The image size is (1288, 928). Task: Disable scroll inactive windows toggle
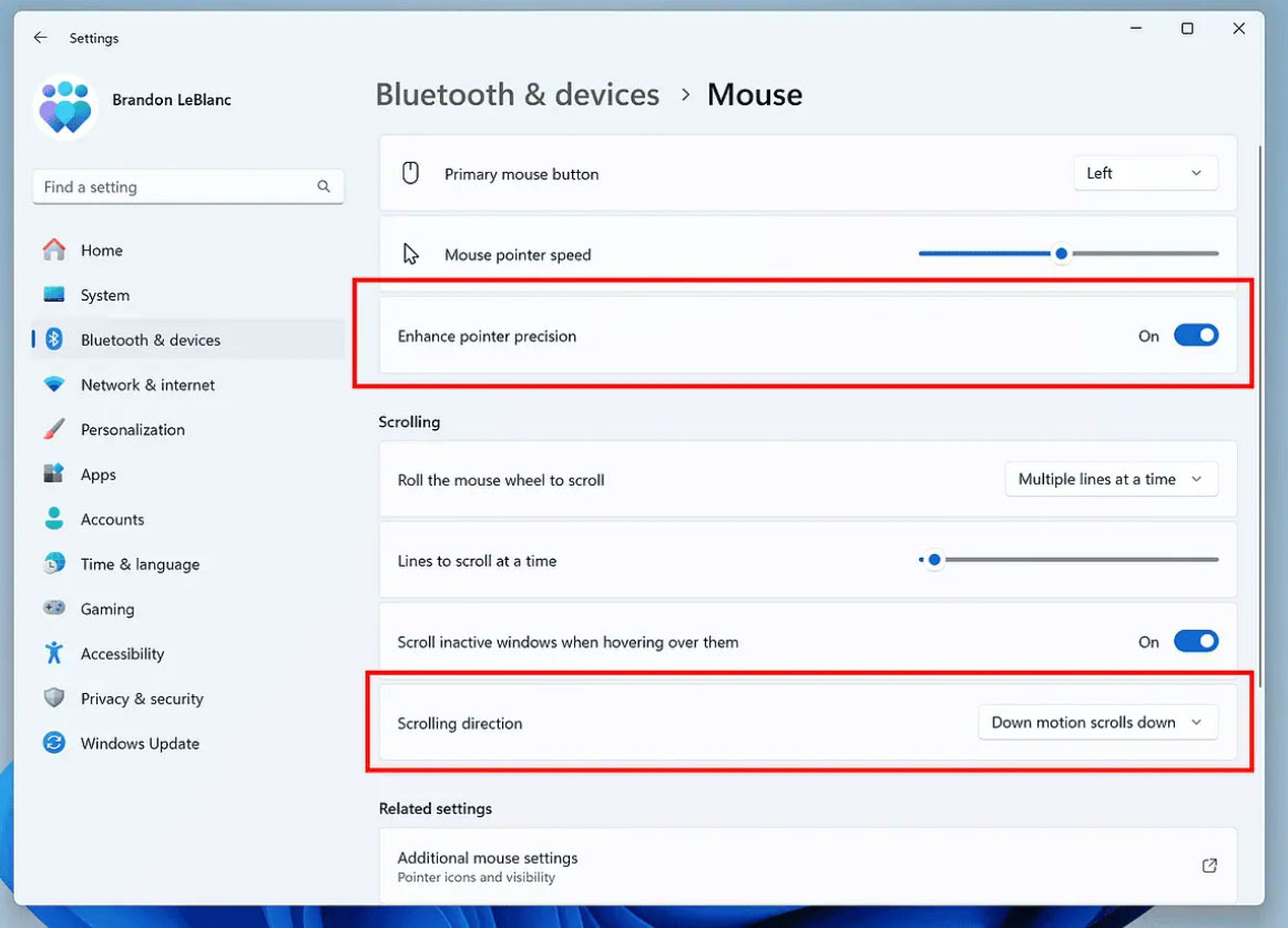click(x=1195, y=642)
